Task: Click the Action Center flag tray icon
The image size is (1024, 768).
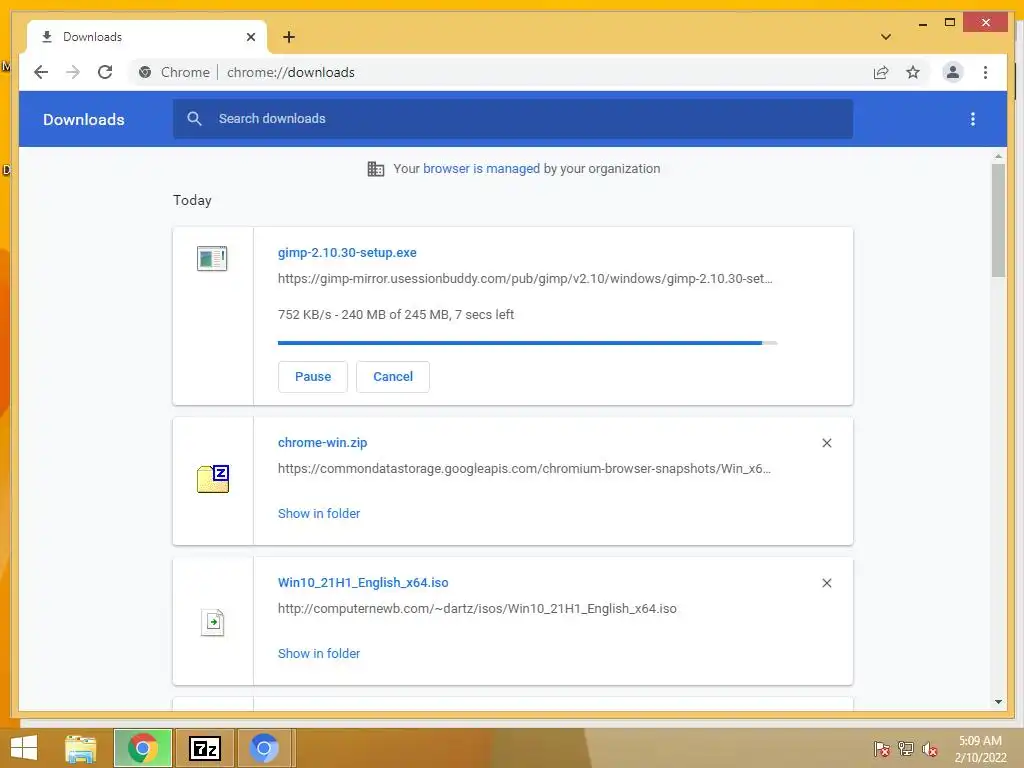Action: (882, 749)
